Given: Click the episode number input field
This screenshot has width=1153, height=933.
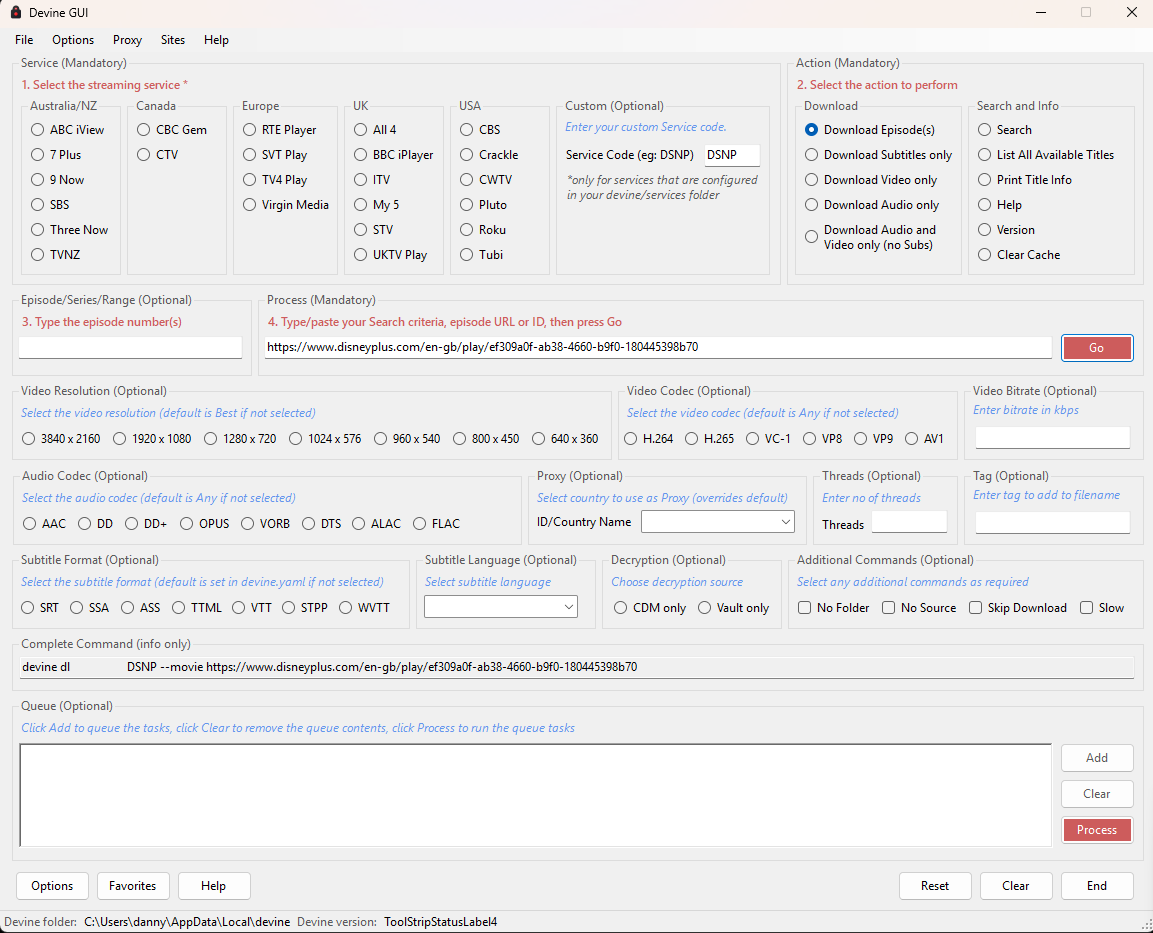Looking at the screenshot, I should coord(130,347).
